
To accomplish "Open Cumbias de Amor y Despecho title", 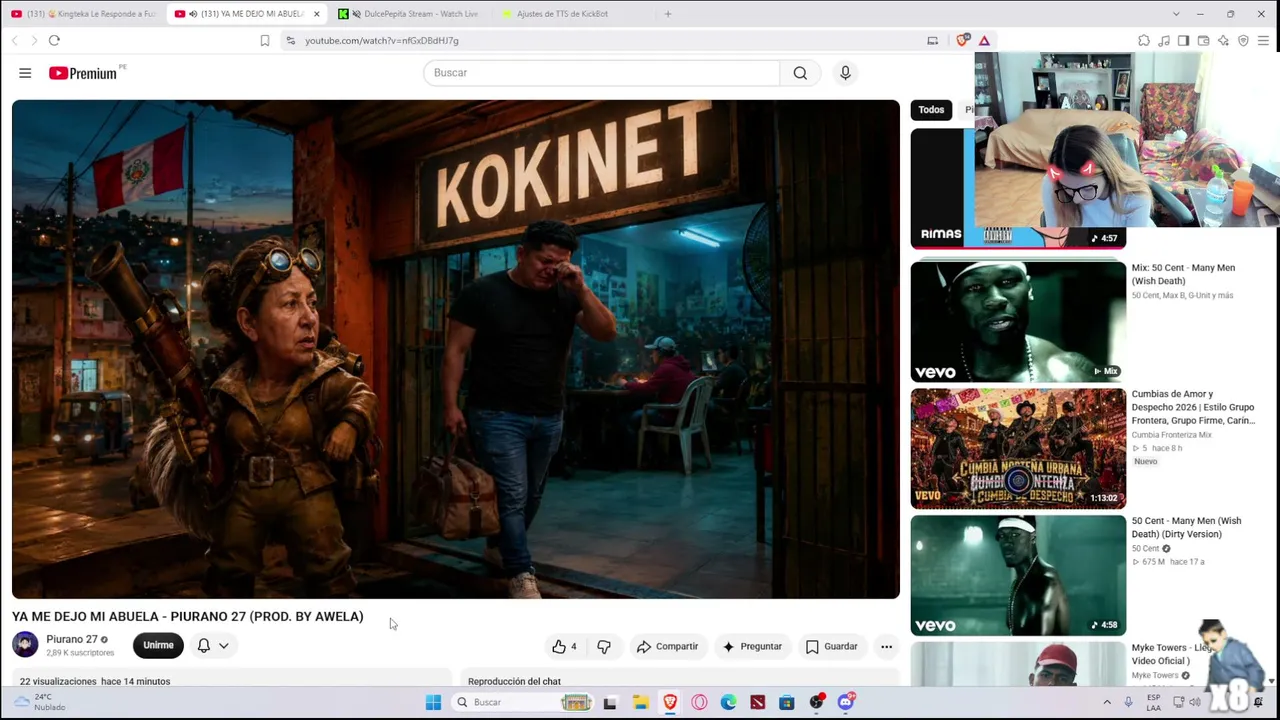I will point(1193,407).
